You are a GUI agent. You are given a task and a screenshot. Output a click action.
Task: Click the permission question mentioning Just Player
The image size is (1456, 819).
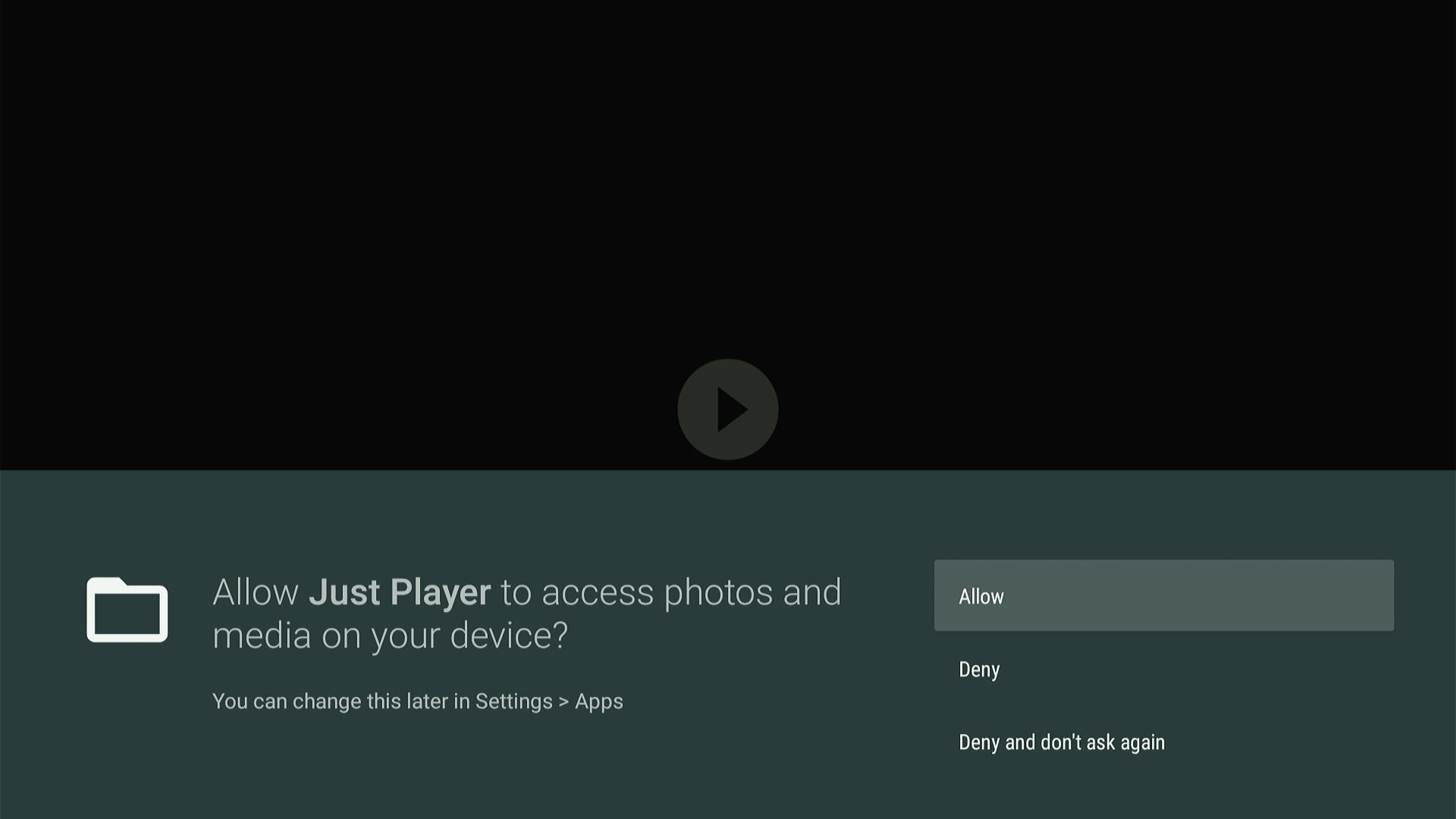coord(527,613)
